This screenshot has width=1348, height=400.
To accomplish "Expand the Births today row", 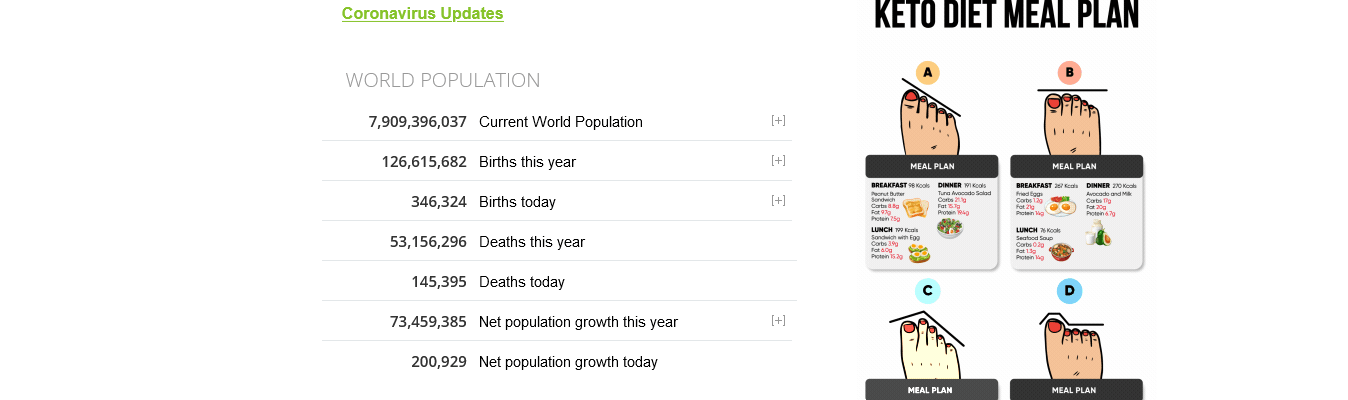I will 778,200.
